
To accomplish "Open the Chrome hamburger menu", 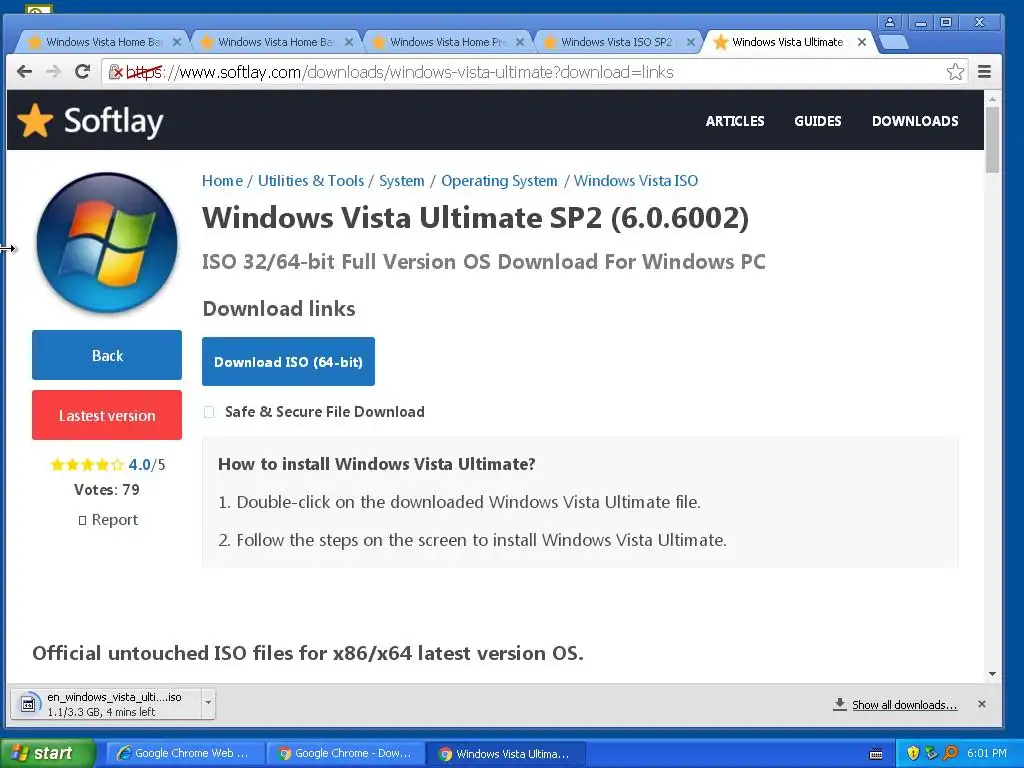I will [984, 72].
